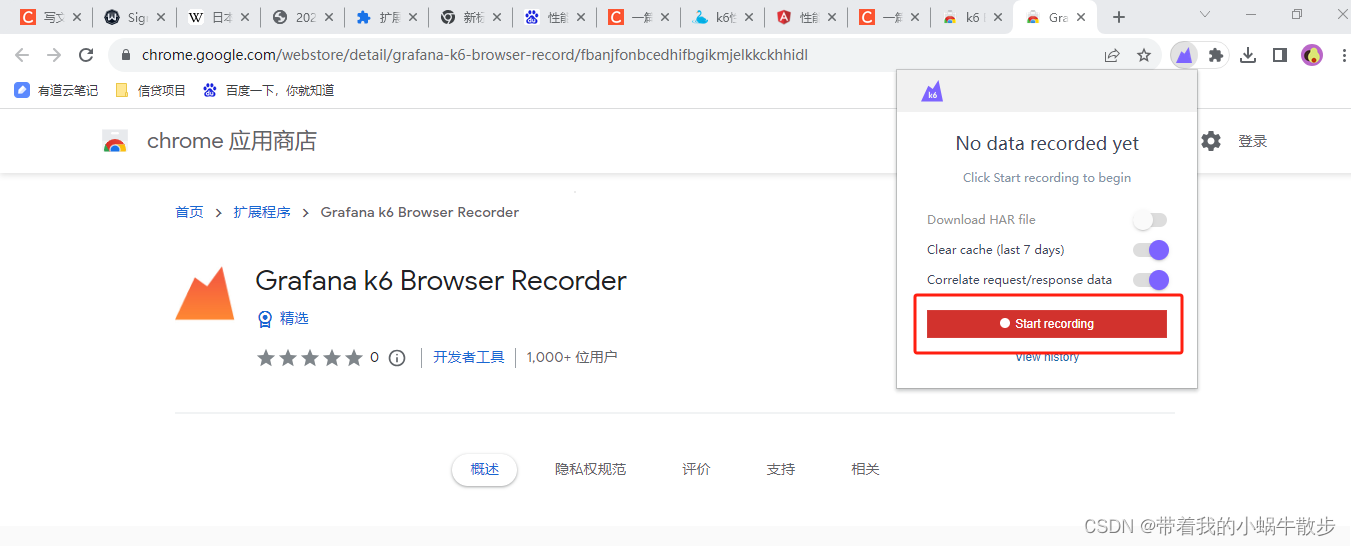Click the chrome 应用商店 logo
Viewport: 1351px width, 546px height.
click(x=209, y=141)
